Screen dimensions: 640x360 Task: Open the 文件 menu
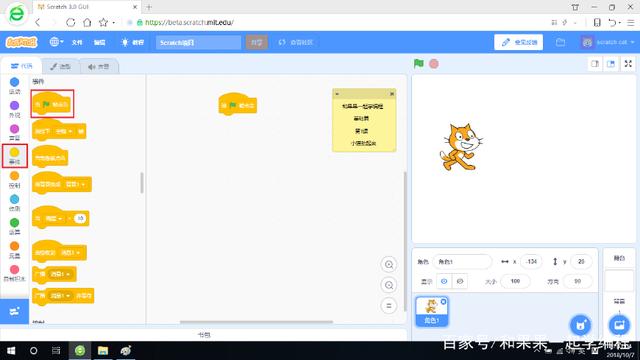click(77, 42)
